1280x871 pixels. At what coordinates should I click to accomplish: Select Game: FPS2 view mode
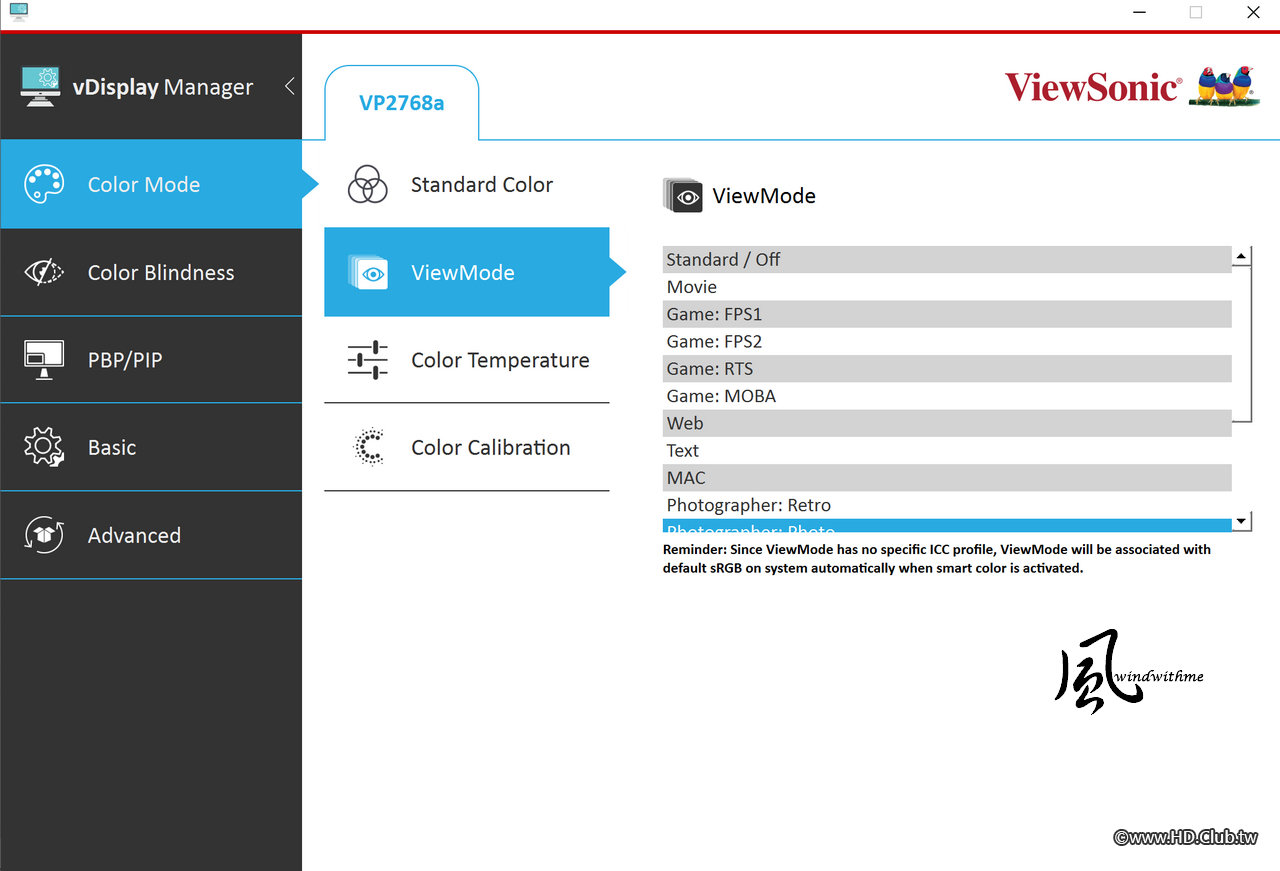(x=947, y=341)
